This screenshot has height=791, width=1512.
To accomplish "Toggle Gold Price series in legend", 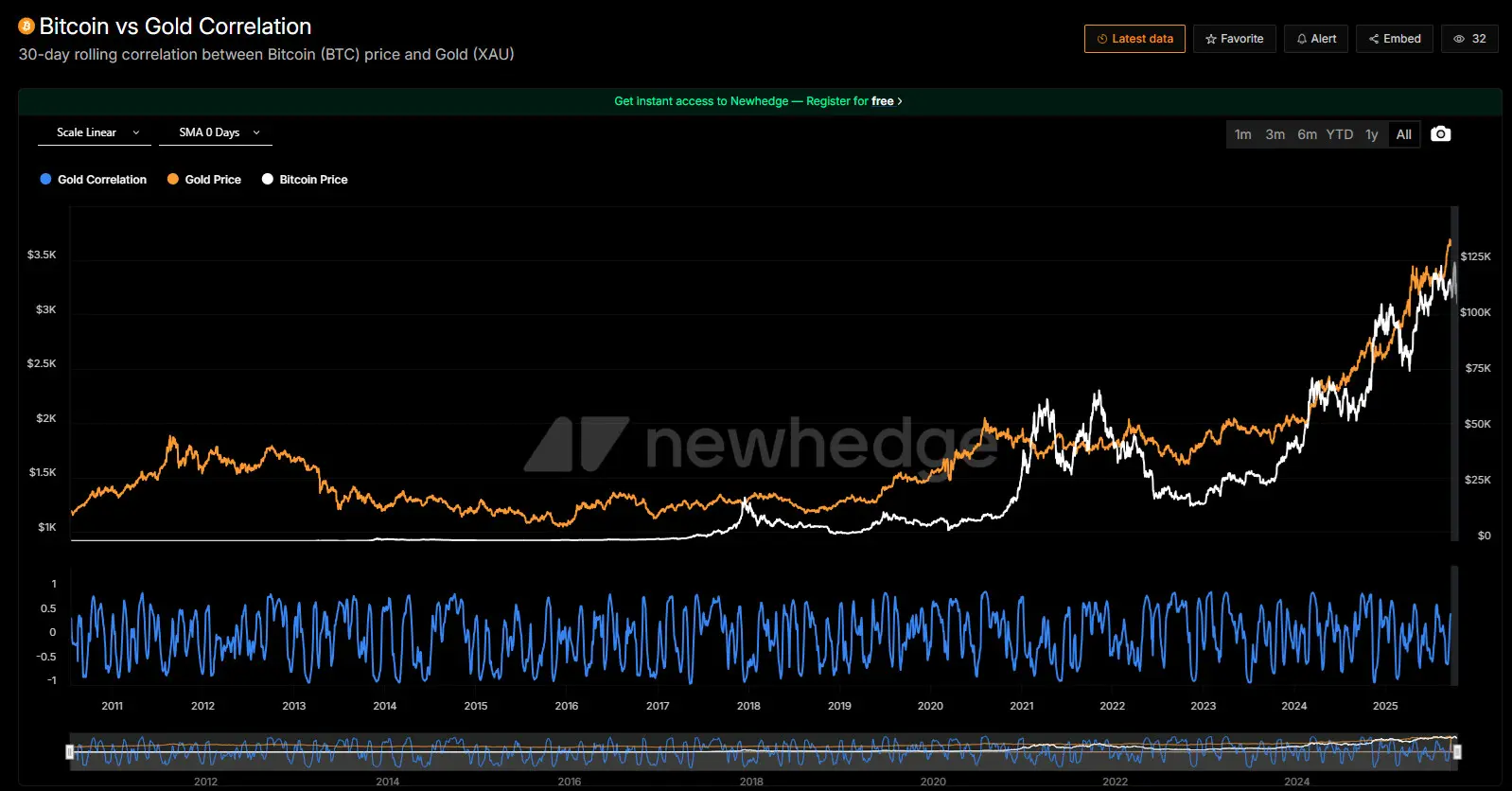I will point(204,180).
